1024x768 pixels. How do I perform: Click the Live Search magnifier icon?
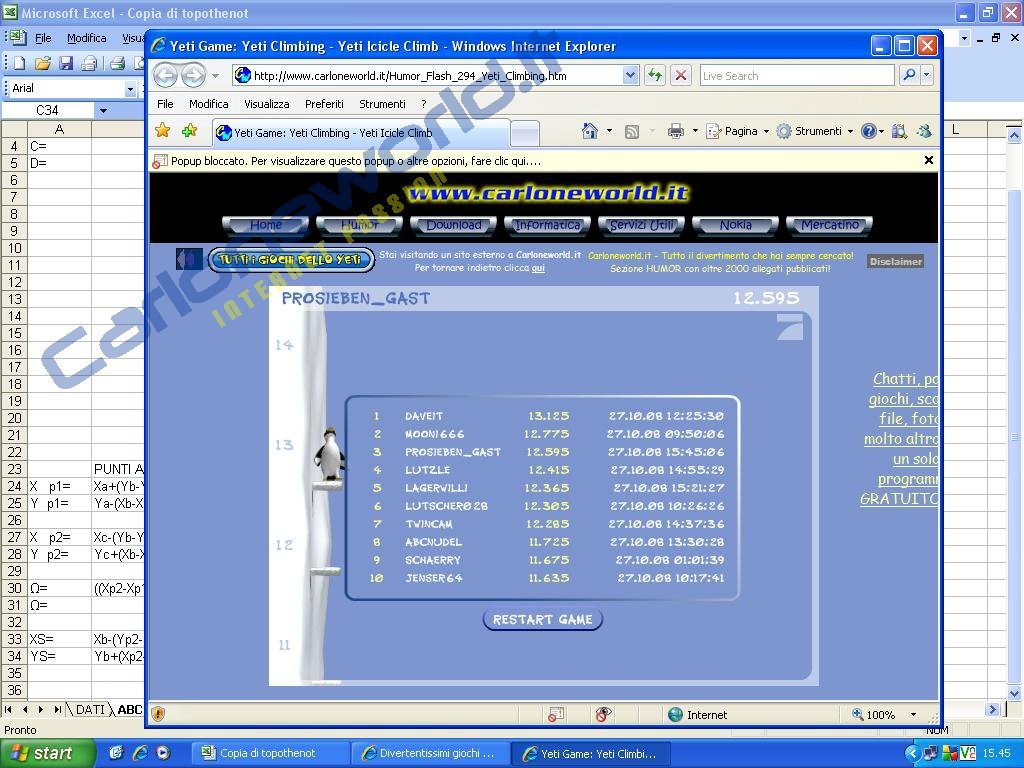point(909,75)
